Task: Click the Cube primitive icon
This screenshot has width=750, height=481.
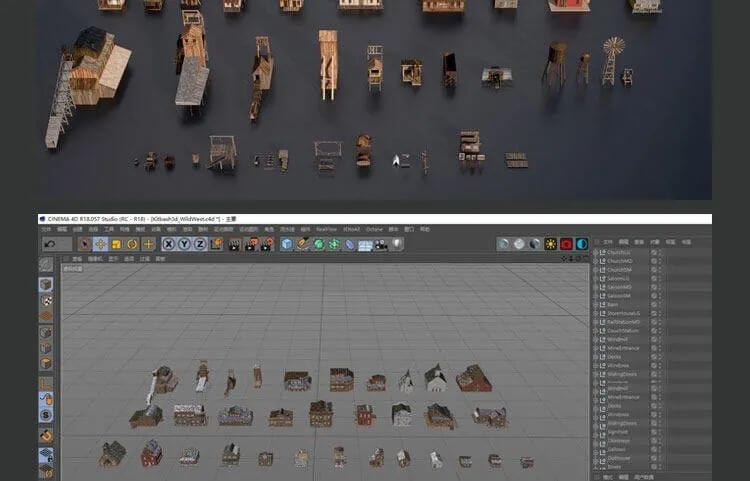Action: (287, 243)
